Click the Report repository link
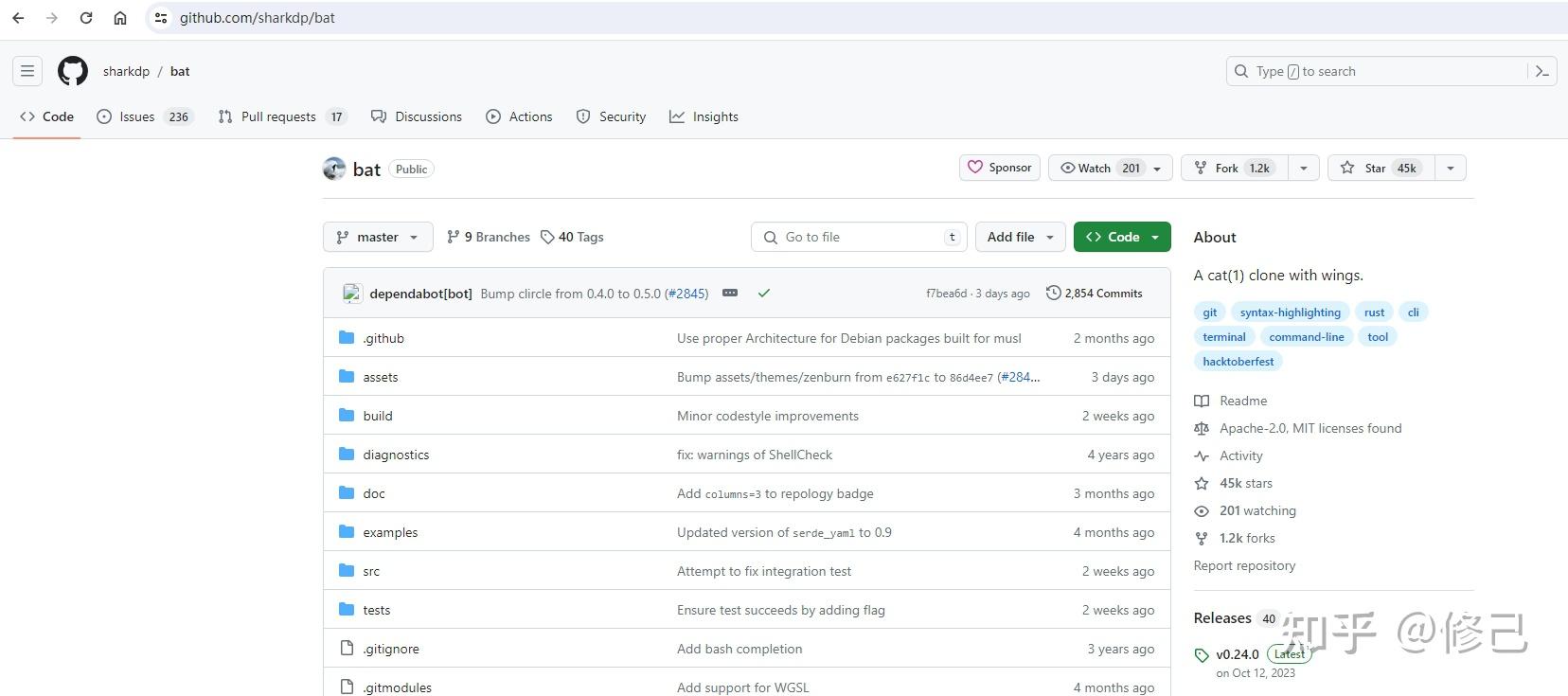 click(x=1244, y=565)
